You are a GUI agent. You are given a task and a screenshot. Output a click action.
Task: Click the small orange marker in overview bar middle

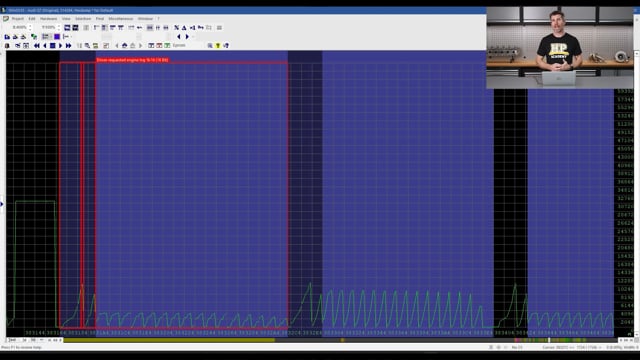342,340
